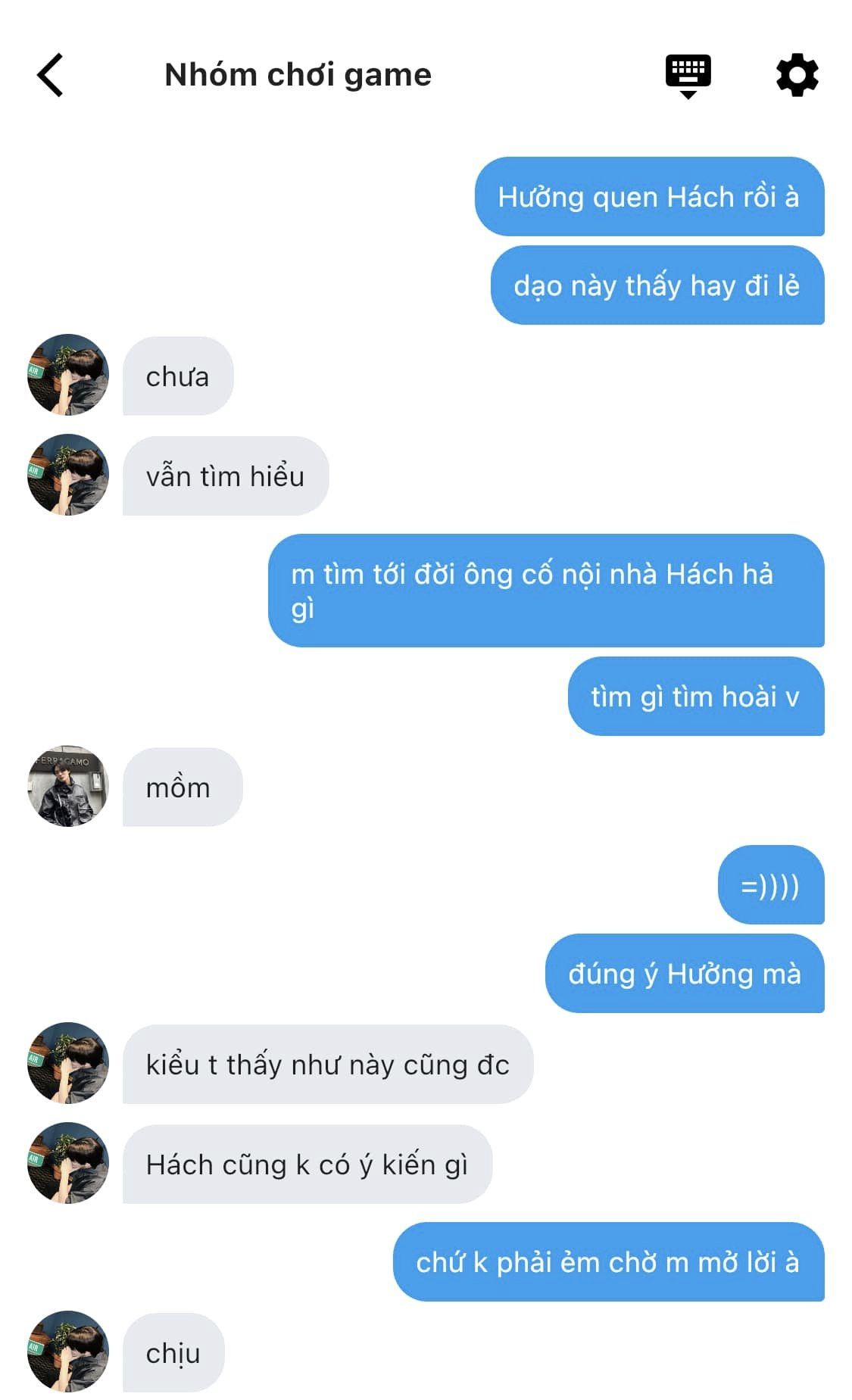The image size is (852, 1400).
Task: Select message 'm tìm tới đời ông cố nội'
Action: 546,591
